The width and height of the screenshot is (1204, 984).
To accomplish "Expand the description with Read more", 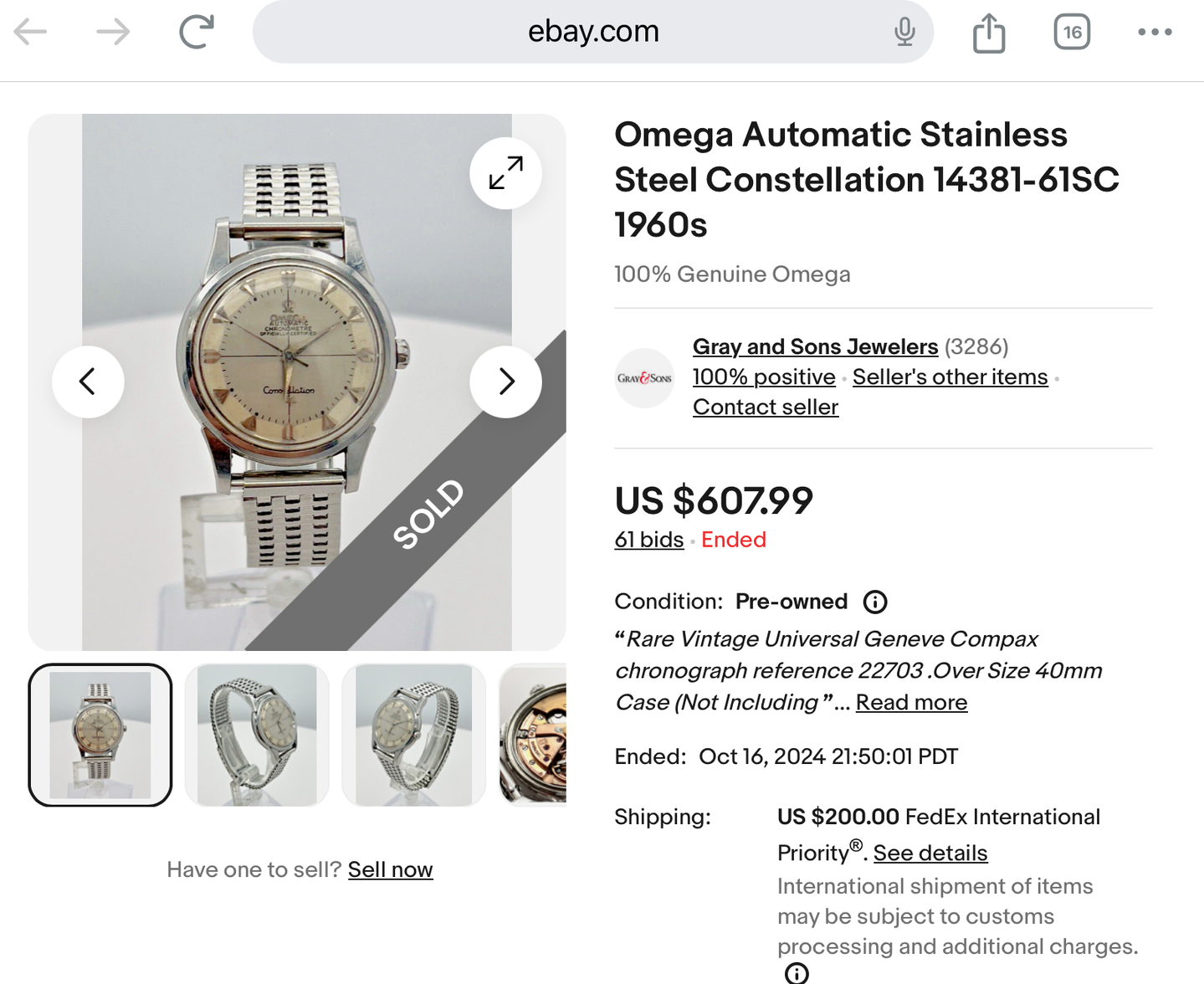I will (911, 703).
